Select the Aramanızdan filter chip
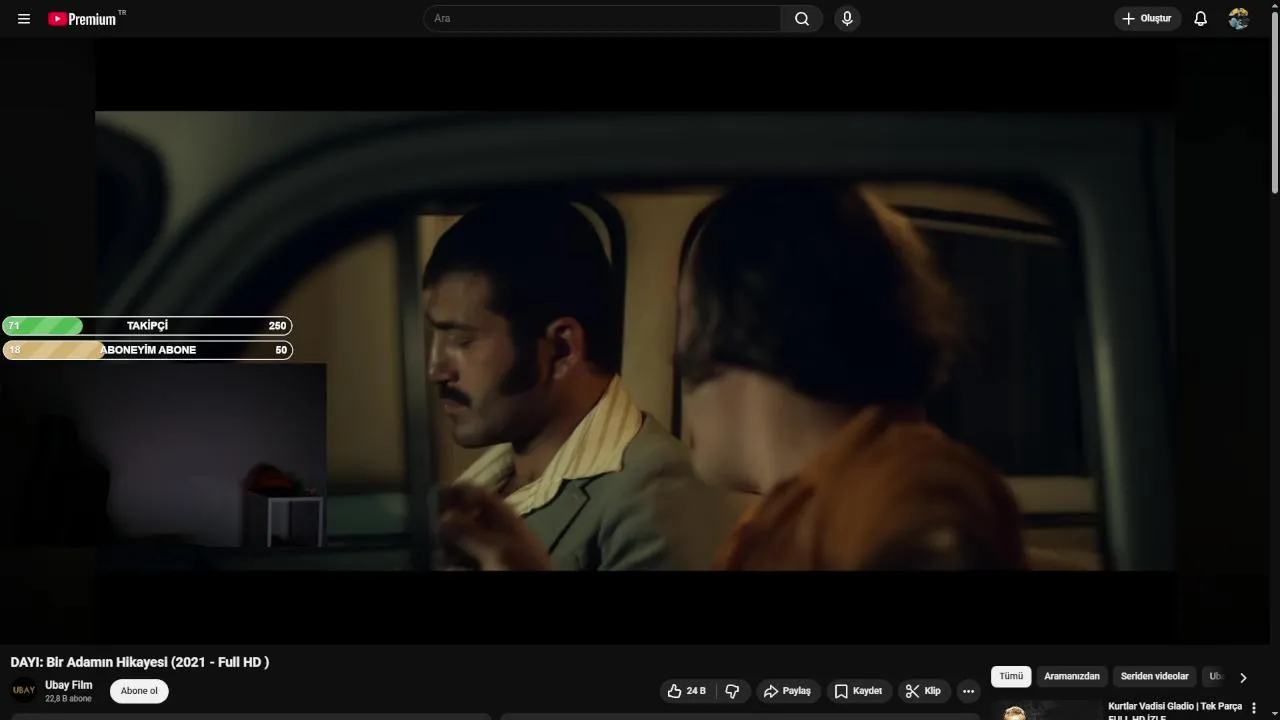This screenshot has width=1280, height=720. point(1072,677)
